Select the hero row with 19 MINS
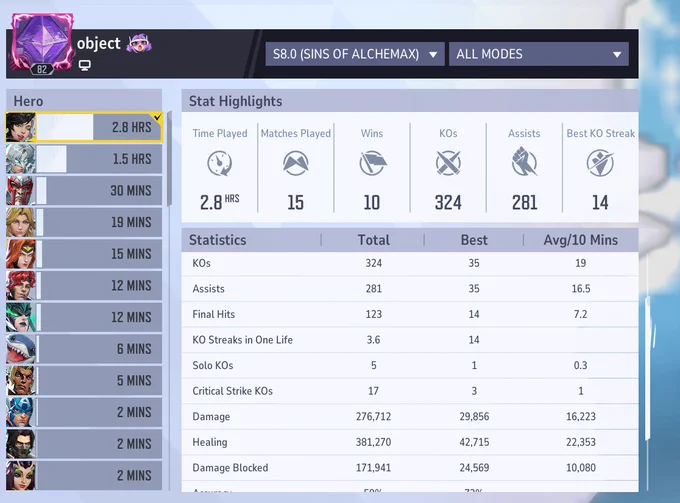Viewport: 680px width, 503px height. [84, 222]
